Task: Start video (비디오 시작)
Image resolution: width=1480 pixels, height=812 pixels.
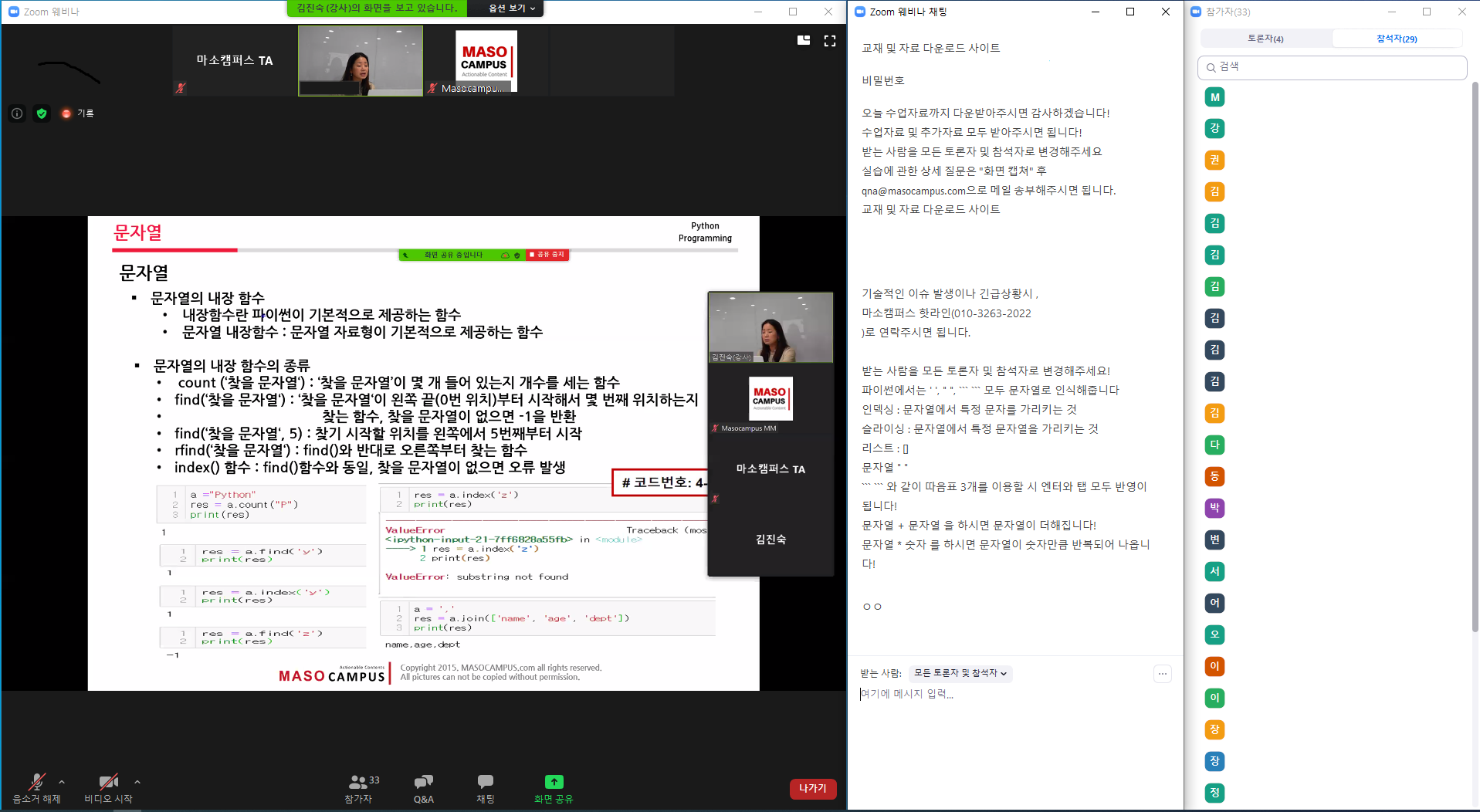Action: pyautogui.click(x=108, y=782)
